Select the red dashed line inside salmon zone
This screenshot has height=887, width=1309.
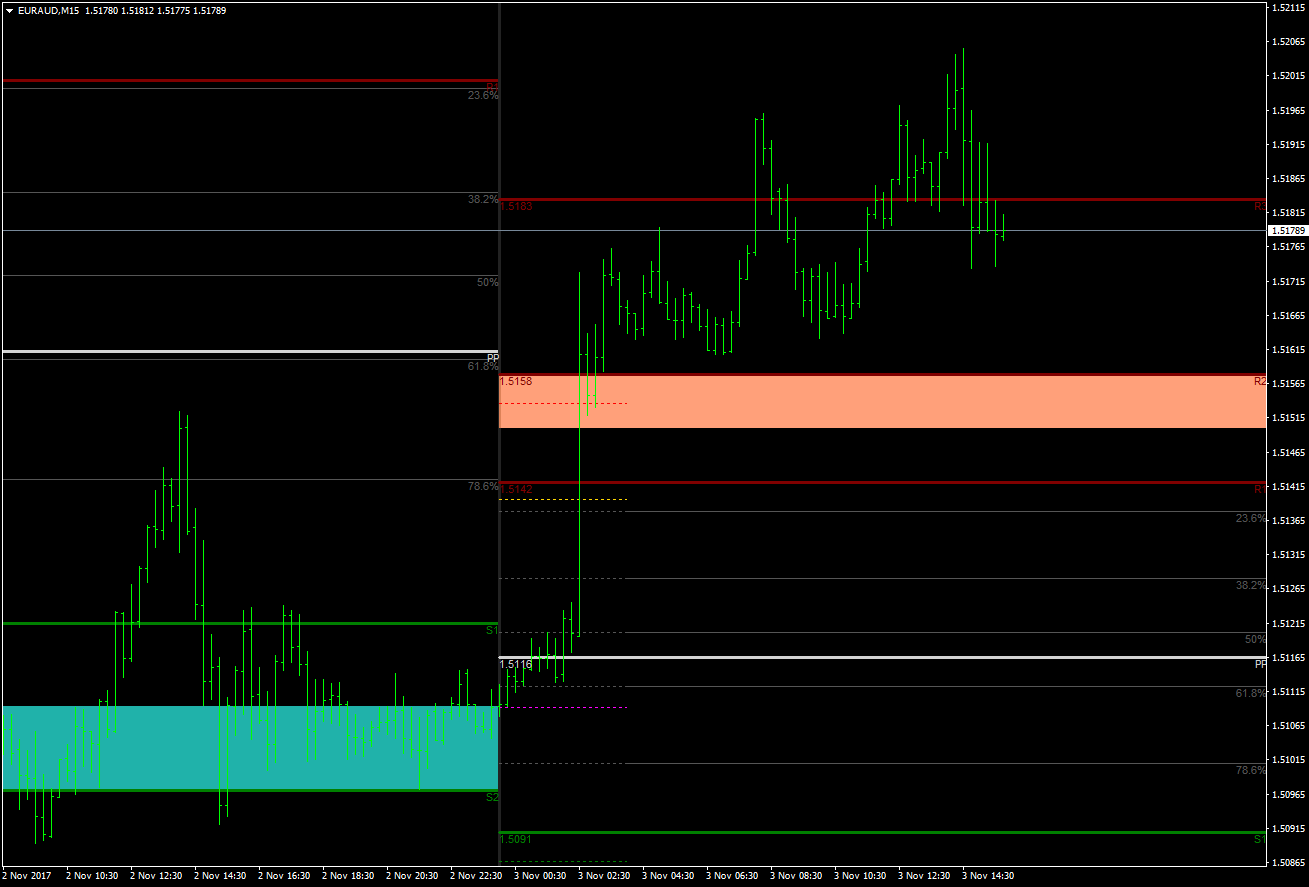pos(563,403)
